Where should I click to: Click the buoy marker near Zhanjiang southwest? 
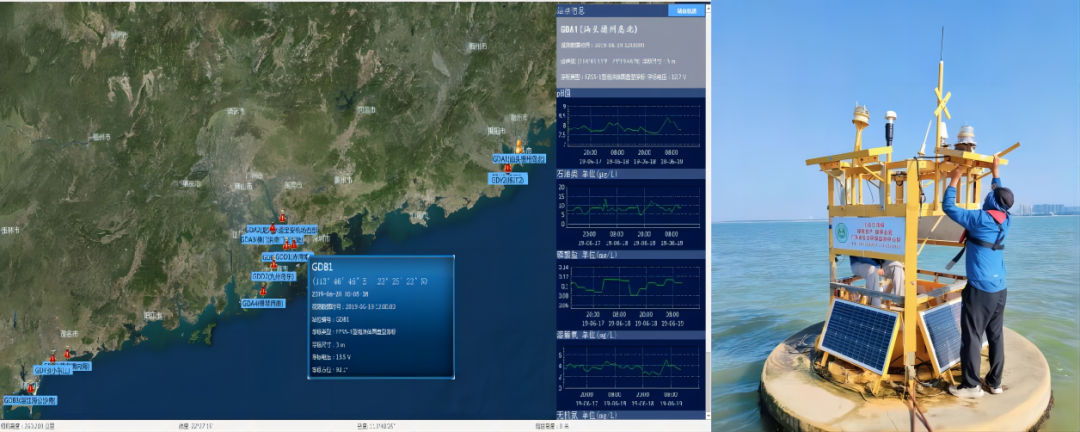pyautogui.click(x=52, y=357)
